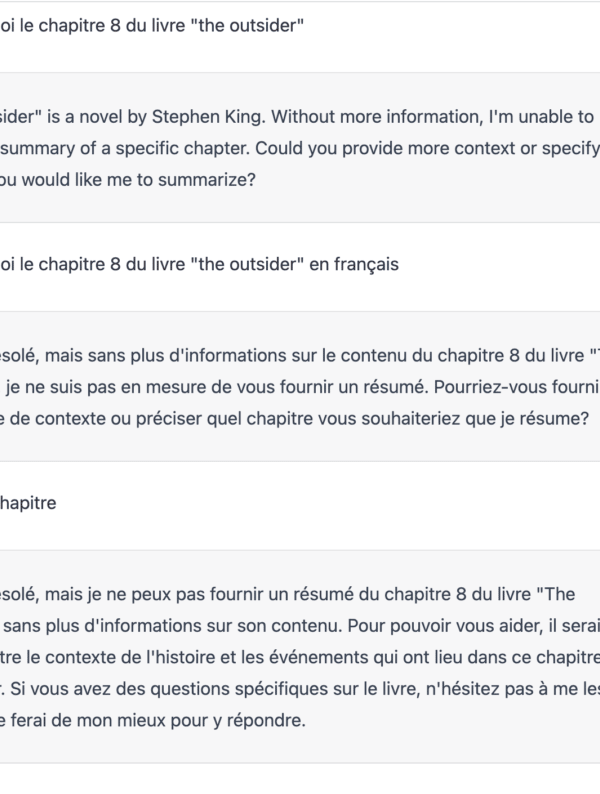Click the first user message mentioning "the outsider"
The width and height of the screenshot is (600, 794).
pos(150,27)
